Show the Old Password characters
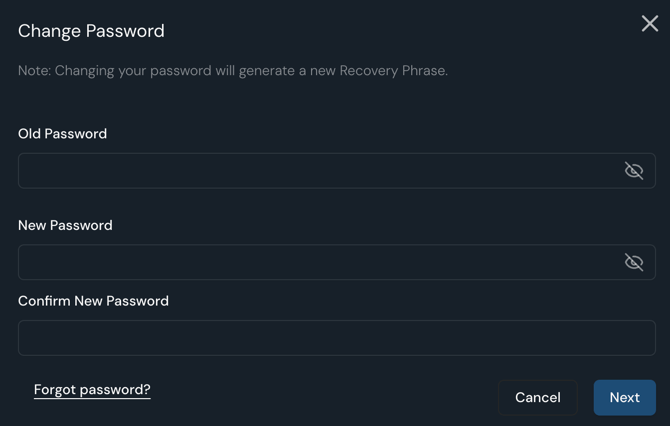This screenshot has height=426, width=670. 633,171
